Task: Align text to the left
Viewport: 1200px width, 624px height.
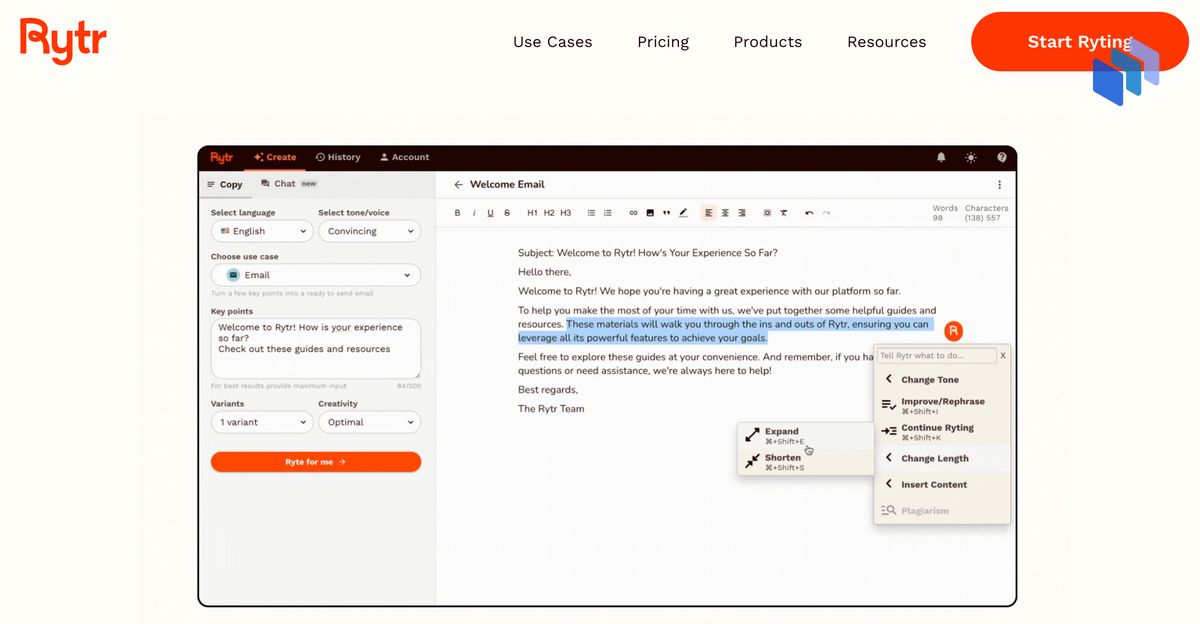Action: (x=709, y=213)
